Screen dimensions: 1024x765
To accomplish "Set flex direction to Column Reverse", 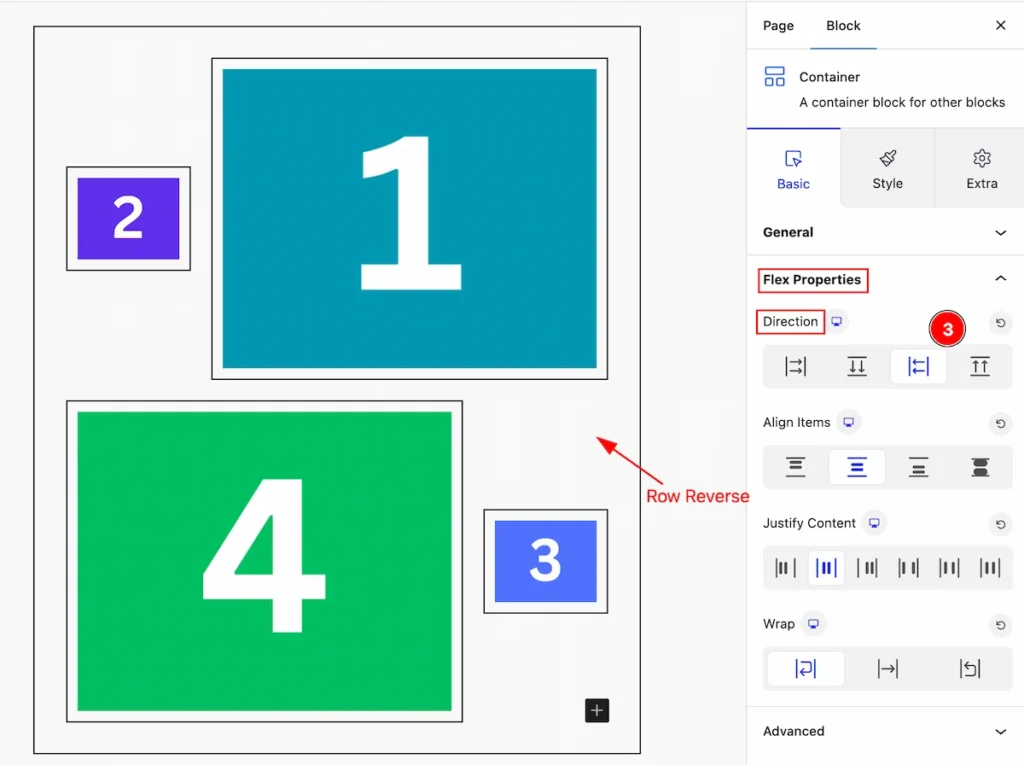I will click(x=980, y=366).
